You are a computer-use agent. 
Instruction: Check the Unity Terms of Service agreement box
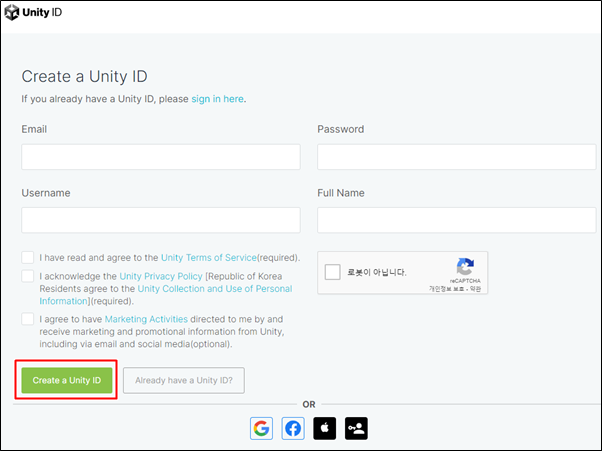pyautogui.click(x=28, y=258)
